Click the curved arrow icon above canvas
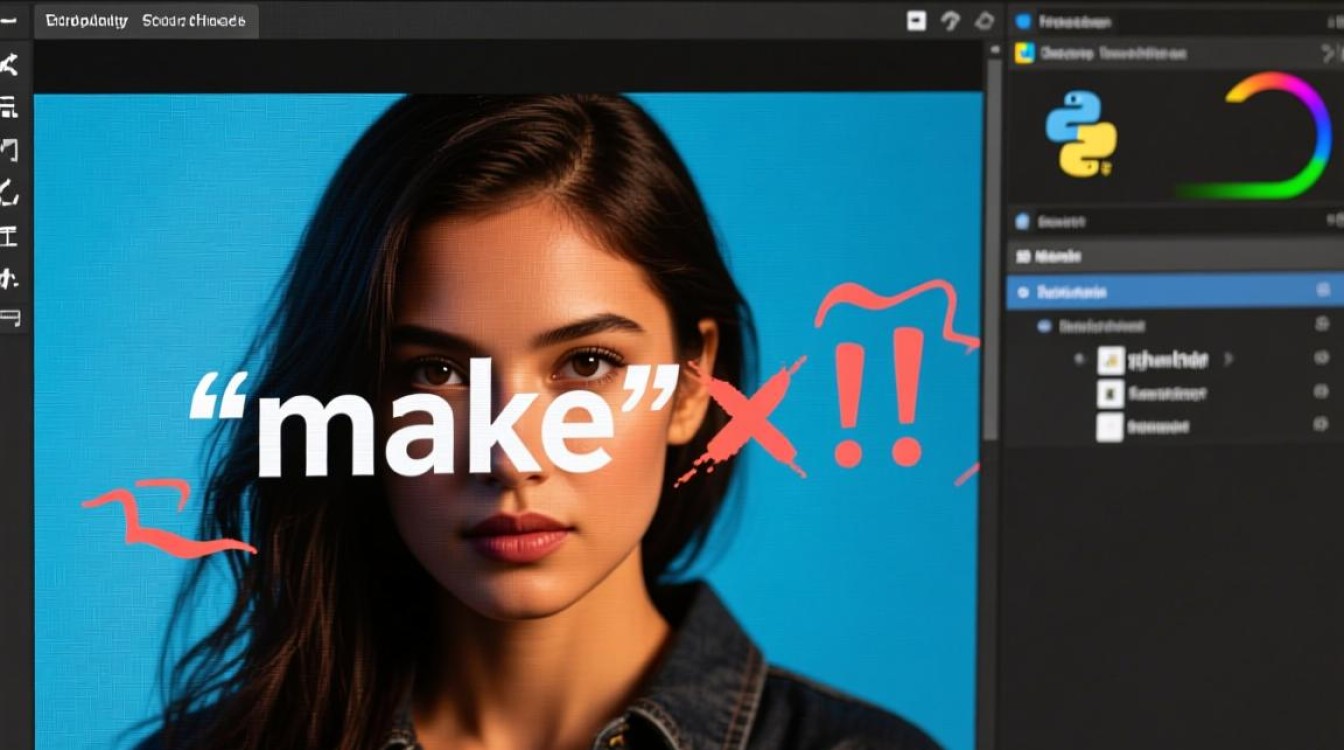Image resolution: width=1344 pixels, height=750 pixels. tap(951, 21)
